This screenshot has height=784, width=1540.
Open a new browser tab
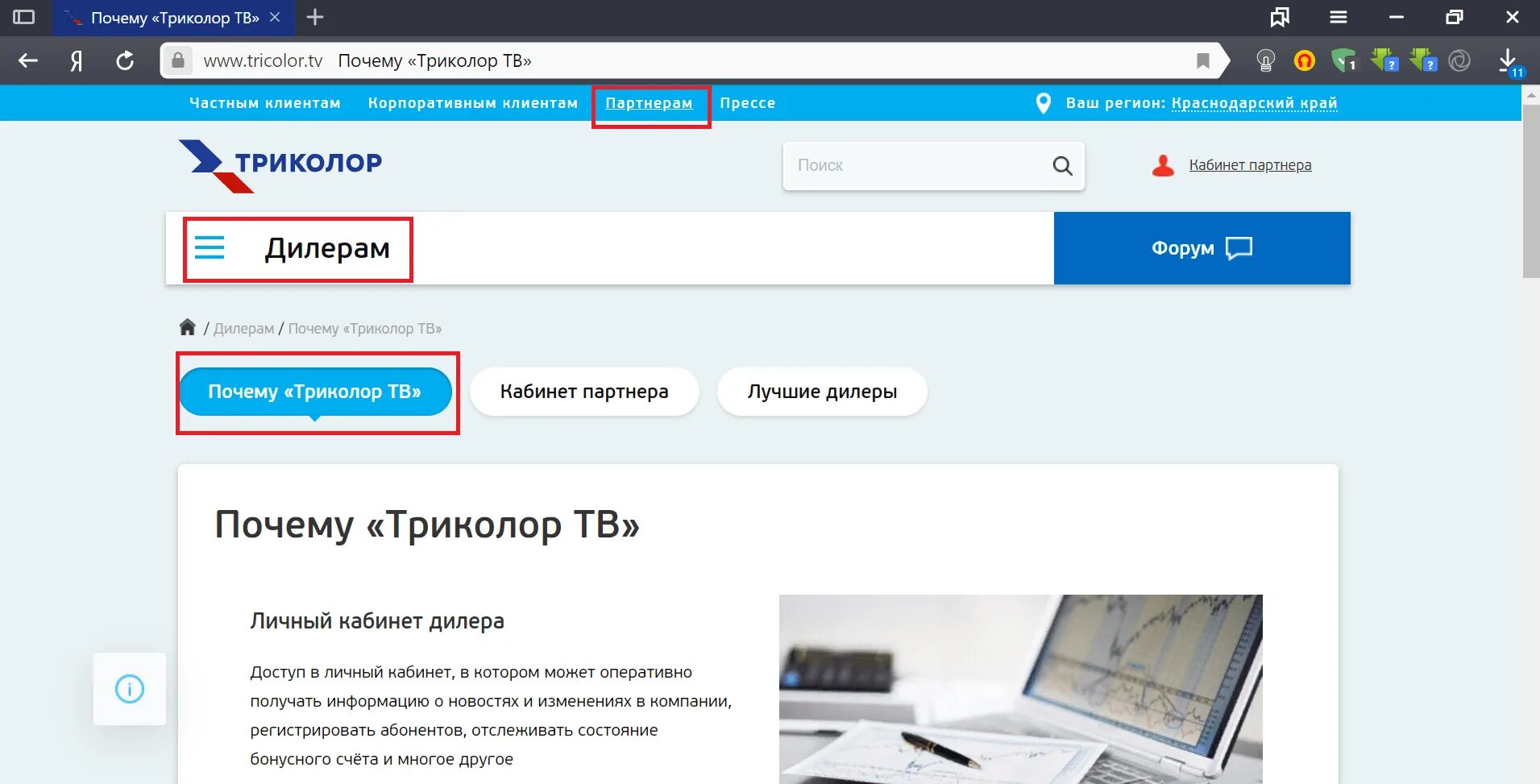coord(315,17)
